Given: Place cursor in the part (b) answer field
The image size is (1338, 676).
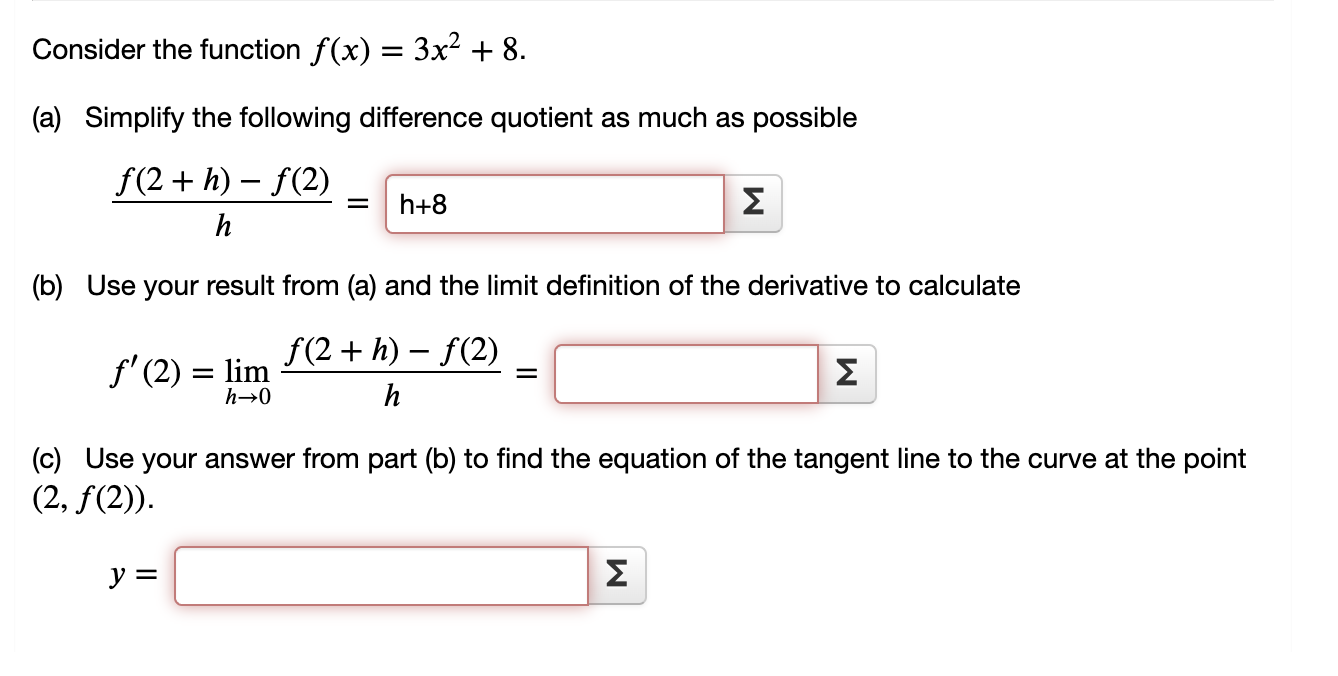Looking at the screenshot, I should [685, 373].
